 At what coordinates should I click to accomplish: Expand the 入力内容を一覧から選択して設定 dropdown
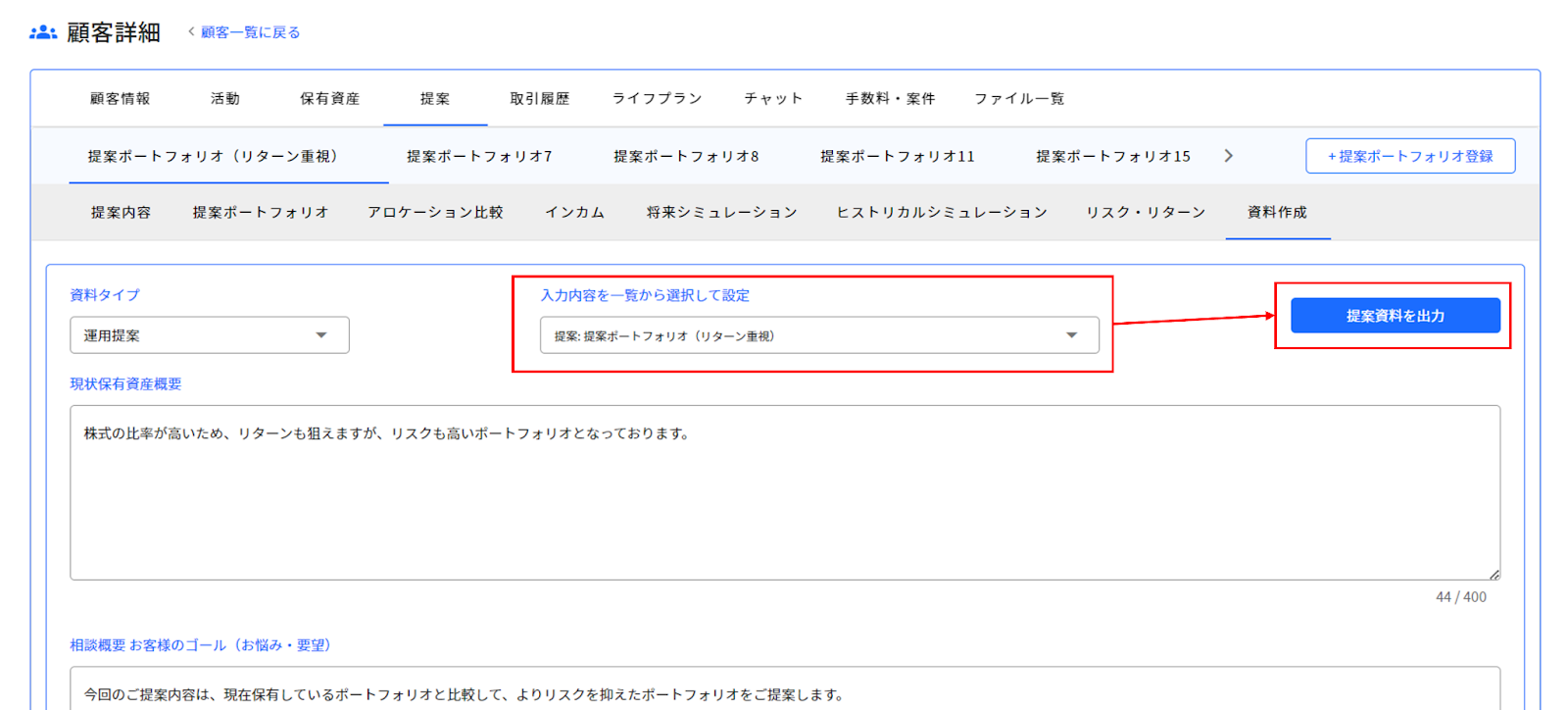819,335
